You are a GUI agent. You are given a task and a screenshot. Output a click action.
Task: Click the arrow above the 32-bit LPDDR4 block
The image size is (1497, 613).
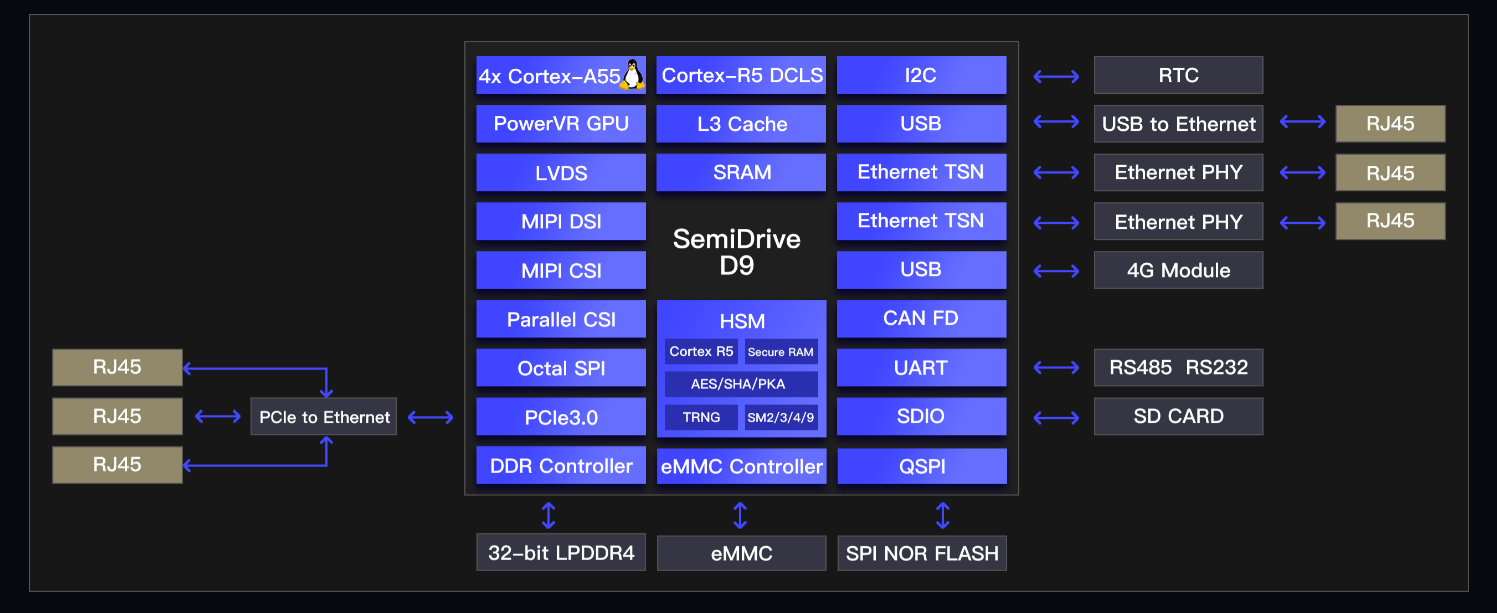pos(548,516)
